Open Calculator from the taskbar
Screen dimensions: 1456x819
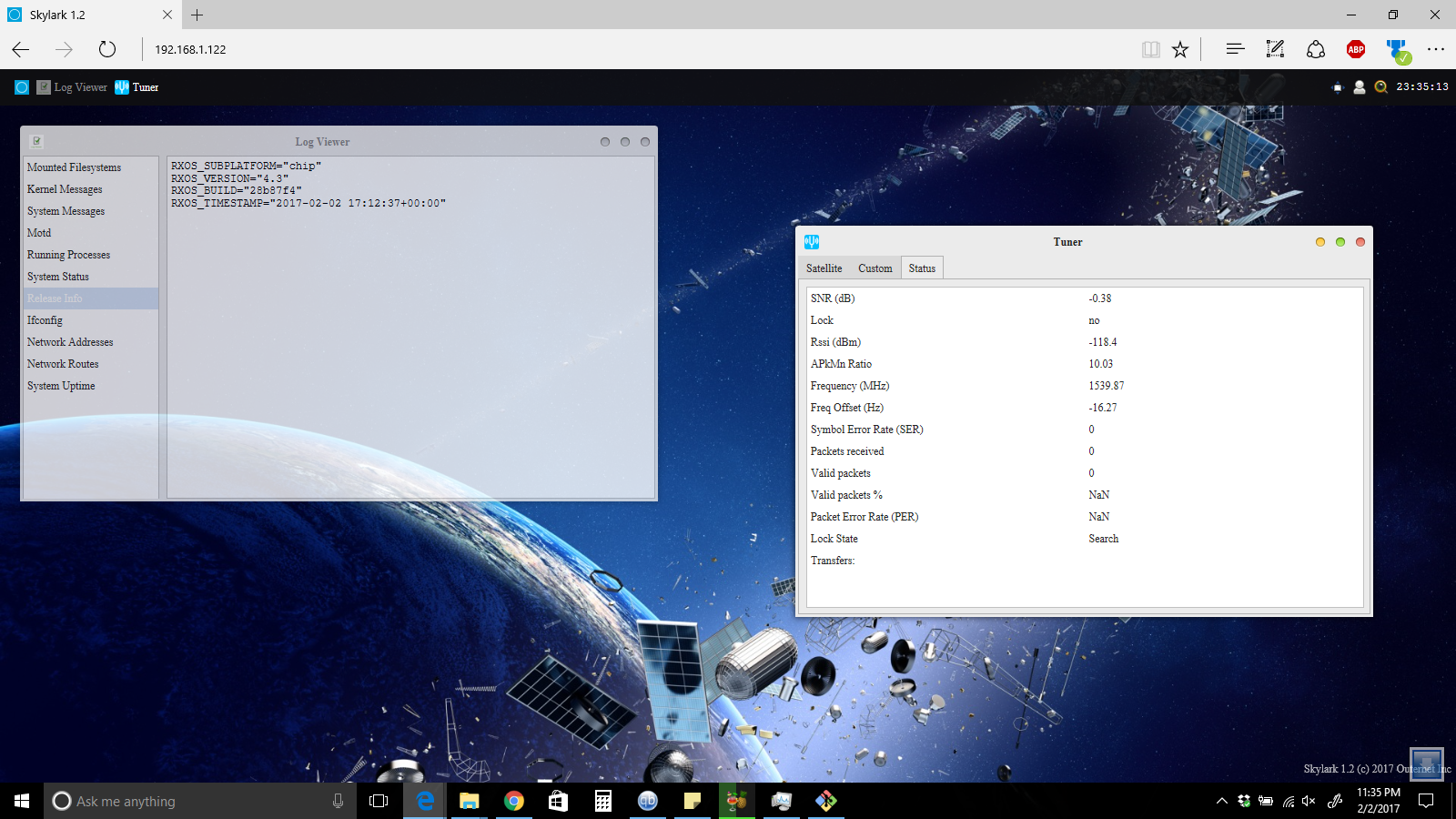tap(602, 801)
